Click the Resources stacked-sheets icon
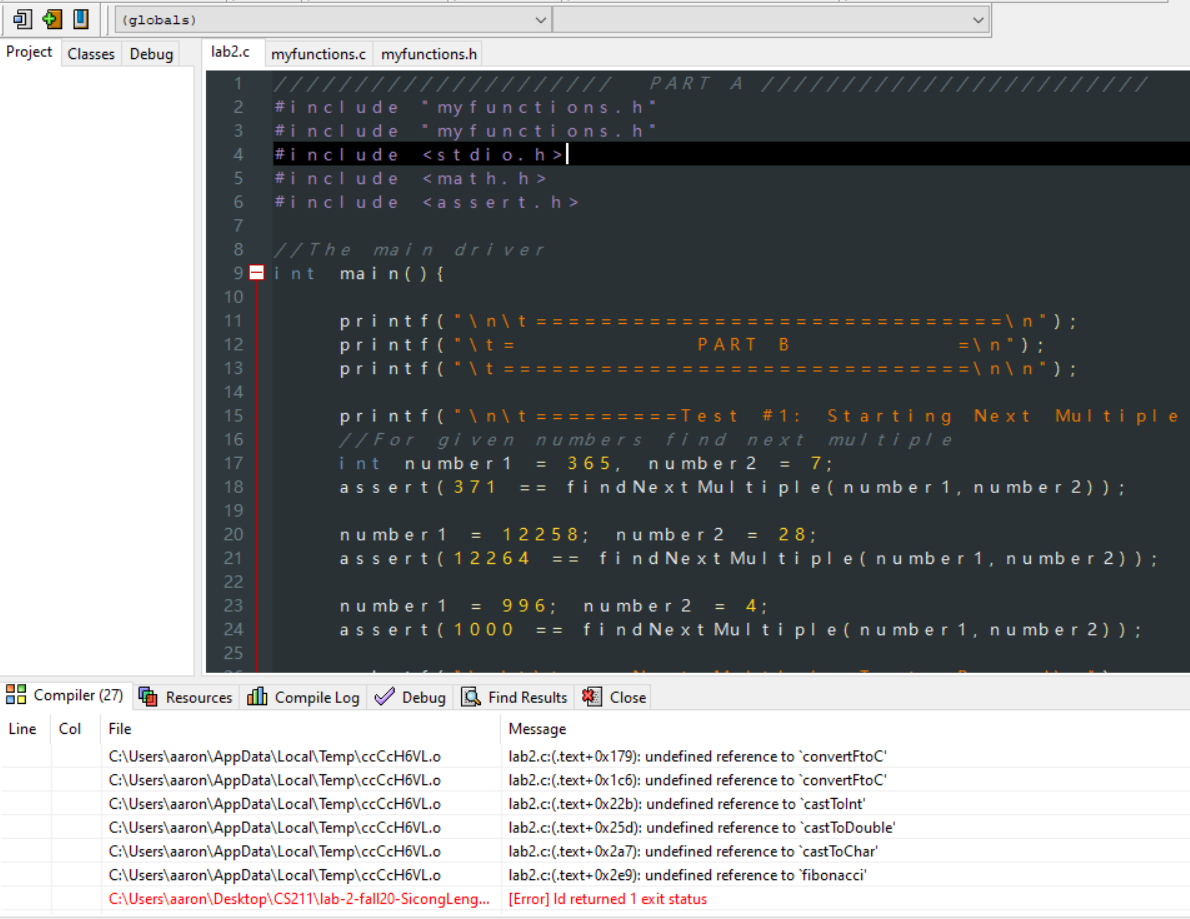Viewport: 1190px width, 919px height. pos(148,697)
